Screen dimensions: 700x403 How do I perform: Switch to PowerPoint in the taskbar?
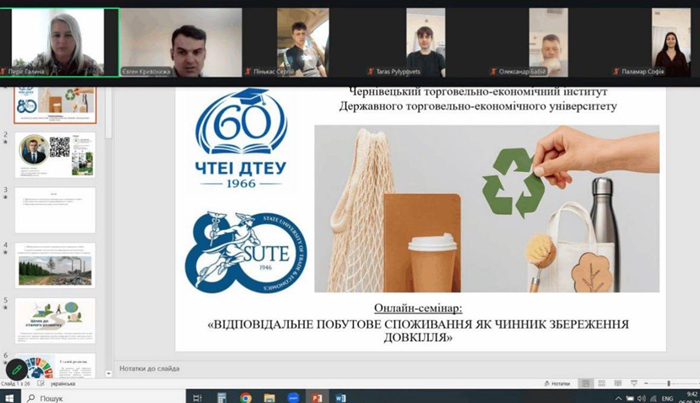tap(317, 398)
